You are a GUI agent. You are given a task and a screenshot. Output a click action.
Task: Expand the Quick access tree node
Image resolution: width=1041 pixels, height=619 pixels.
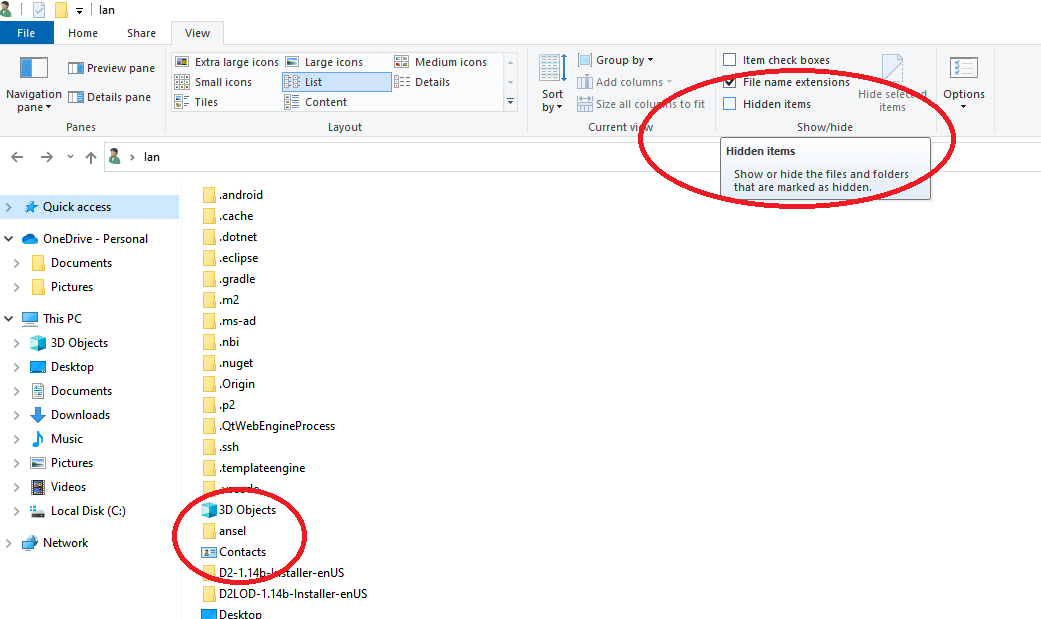tap(9, 207)
